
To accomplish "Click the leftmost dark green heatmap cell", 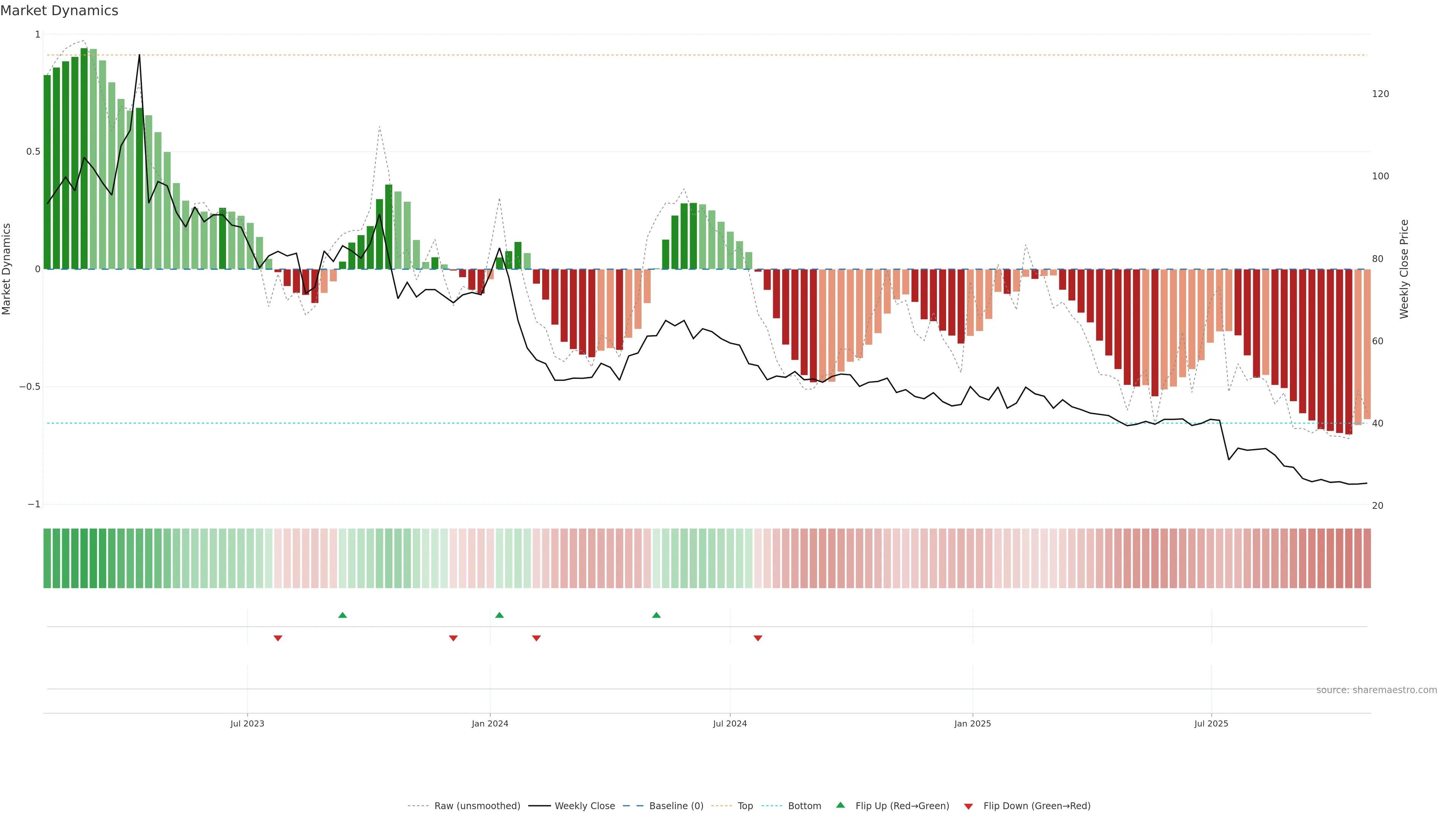I will pos(47,559).
